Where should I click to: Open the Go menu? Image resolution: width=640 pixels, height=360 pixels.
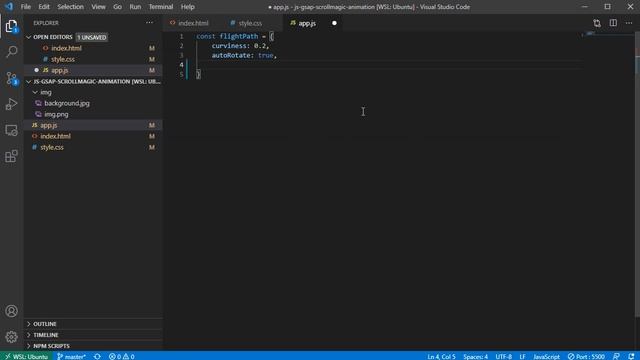[x=117, y=7]
